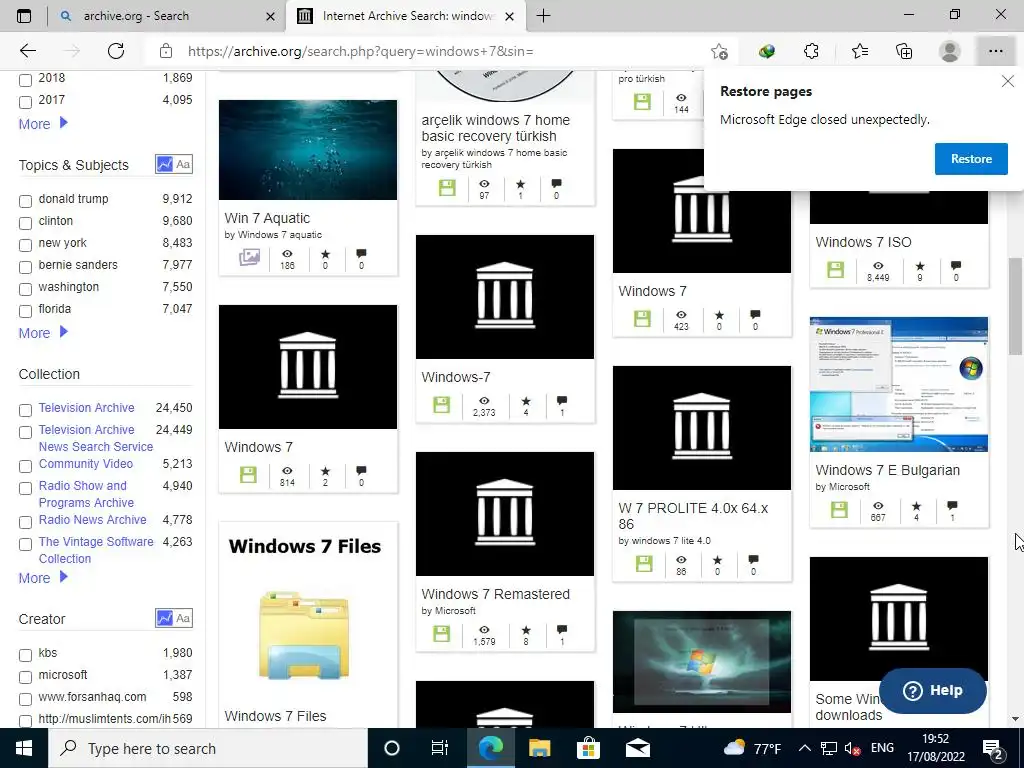The image size is (1024, 768).
Task: Open the Collections icon
Action: point(904,51)
